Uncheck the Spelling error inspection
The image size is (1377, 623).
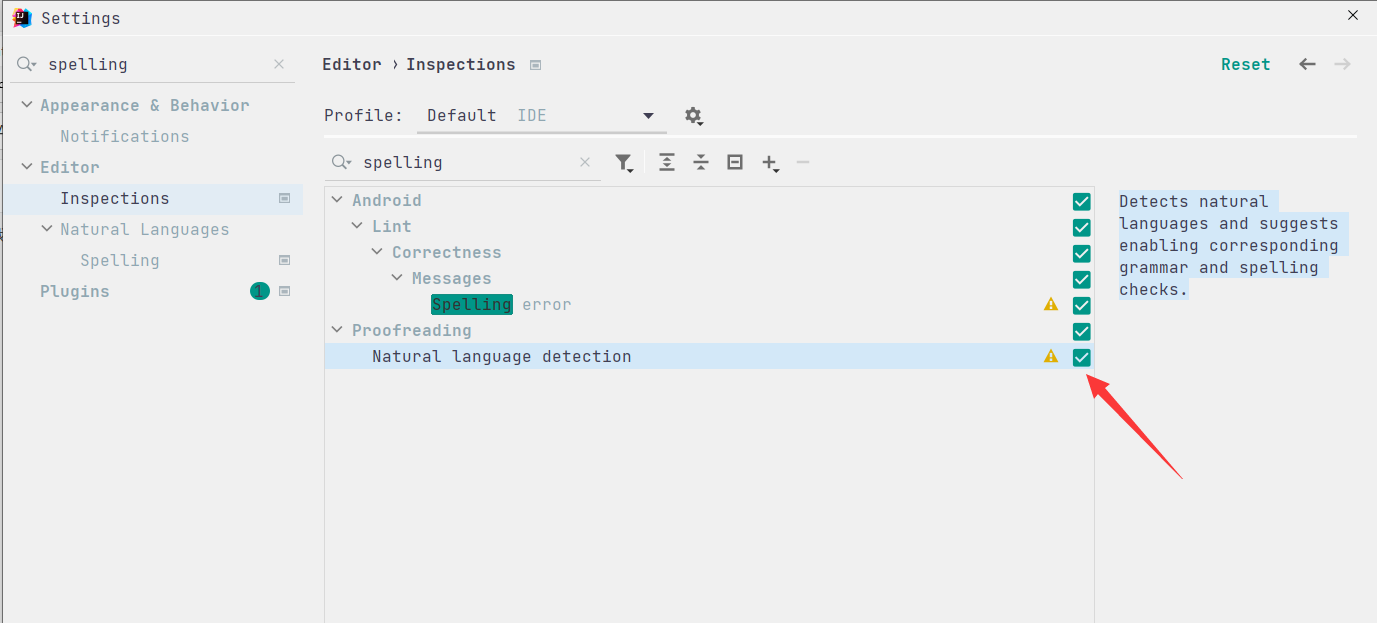(x=1081, y=305)
